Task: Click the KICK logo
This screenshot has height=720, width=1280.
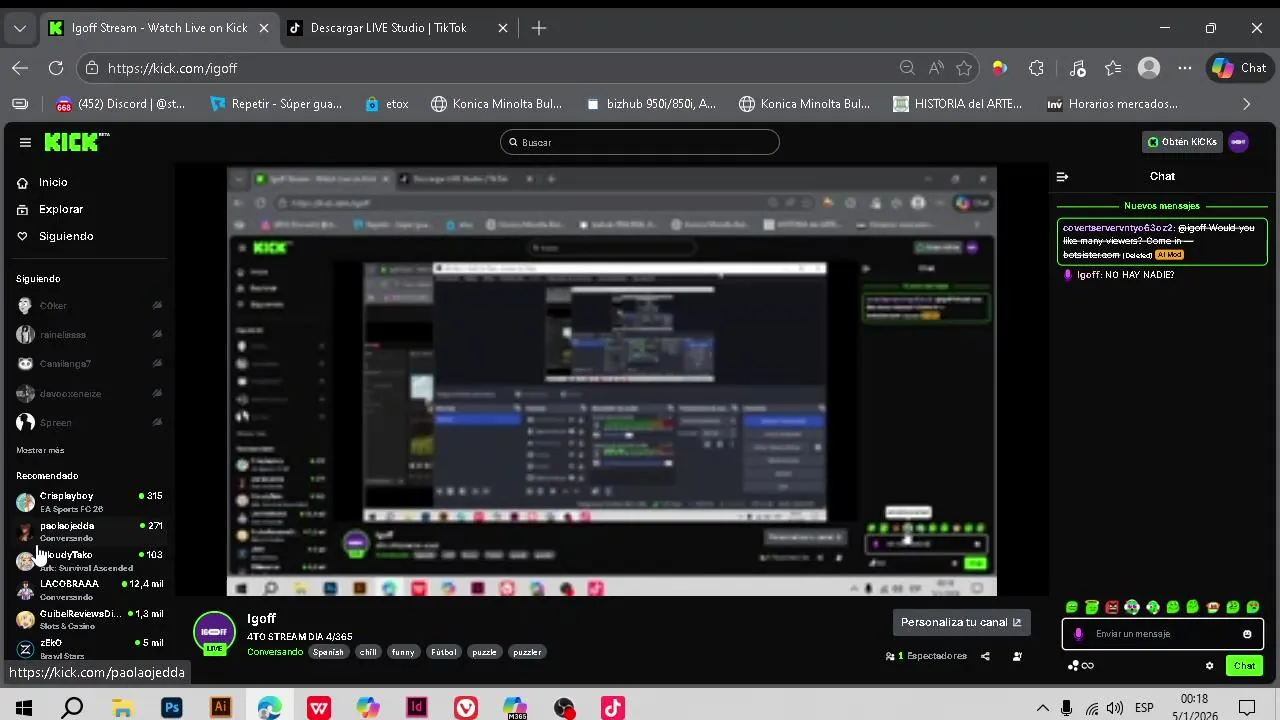Action: [x=77, y=142]
